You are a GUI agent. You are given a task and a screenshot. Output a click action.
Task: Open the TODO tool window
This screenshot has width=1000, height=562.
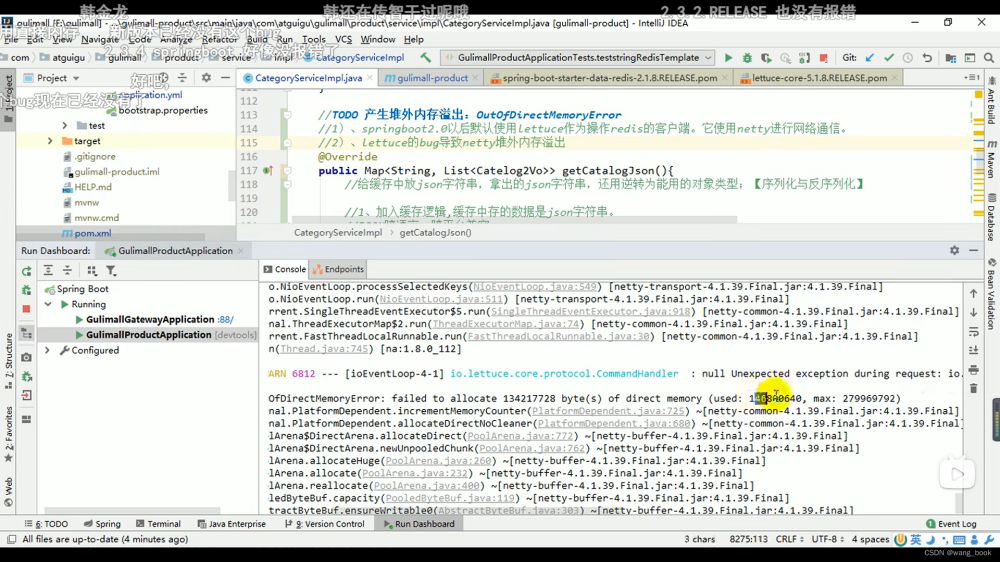tap(47, 524)
